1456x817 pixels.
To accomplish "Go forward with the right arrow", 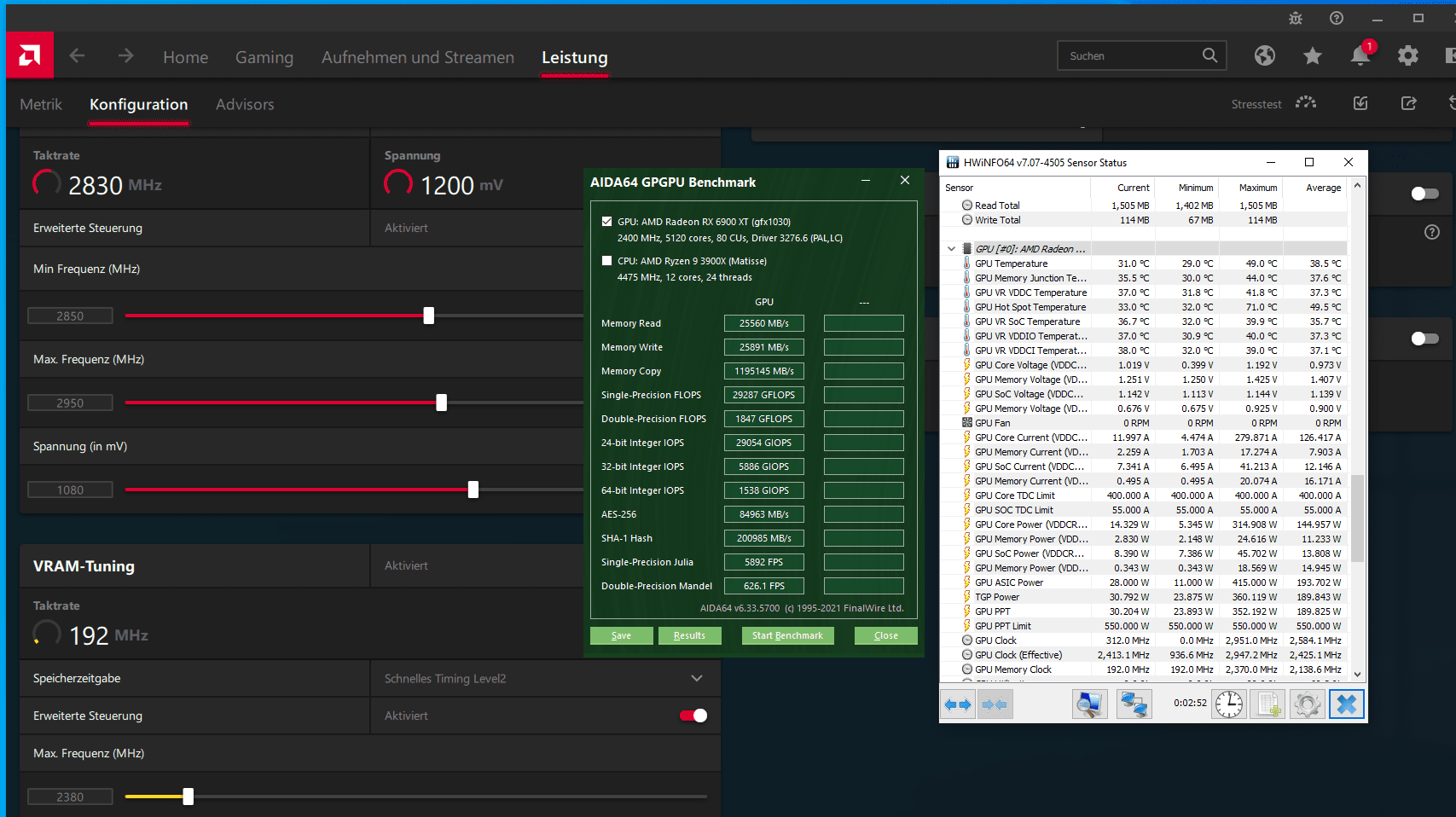I will 125,56.
